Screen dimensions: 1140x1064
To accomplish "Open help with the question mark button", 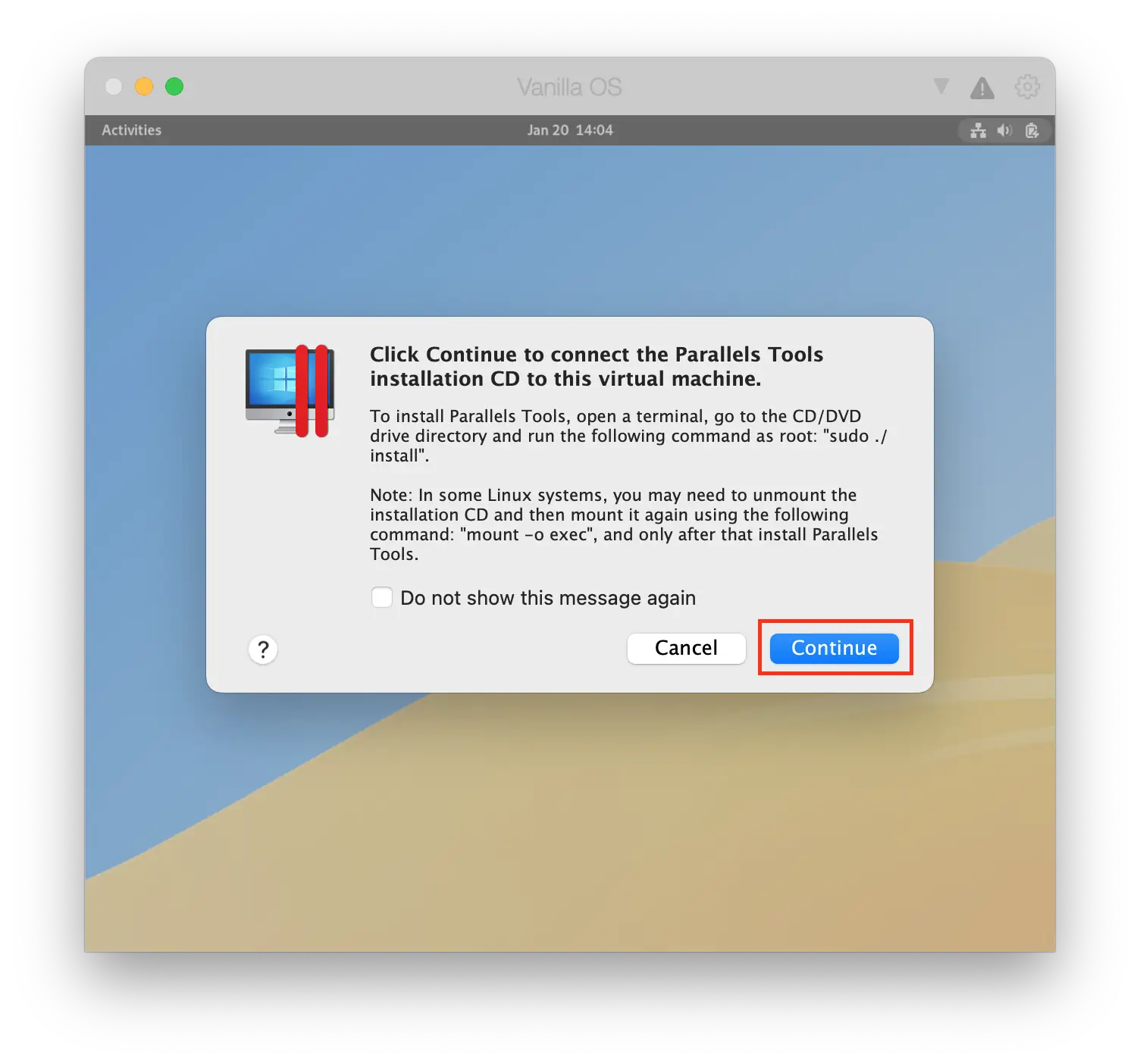I will [x=263, y=649].
